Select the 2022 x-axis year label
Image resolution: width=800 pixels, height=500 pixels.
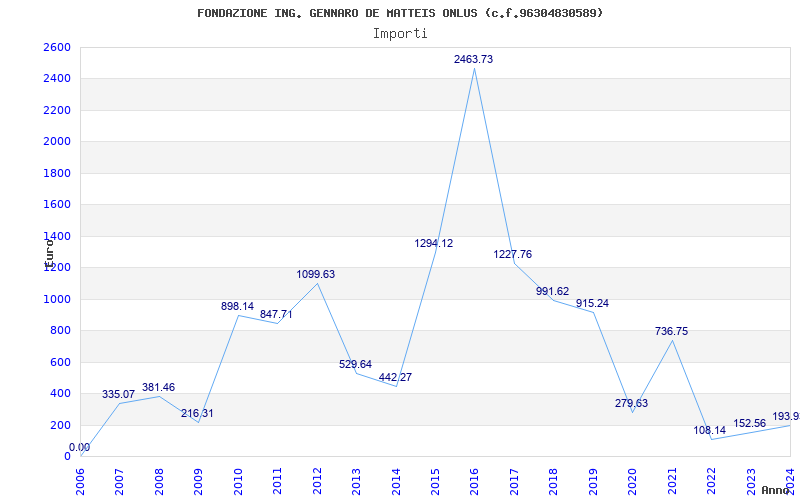711,481
